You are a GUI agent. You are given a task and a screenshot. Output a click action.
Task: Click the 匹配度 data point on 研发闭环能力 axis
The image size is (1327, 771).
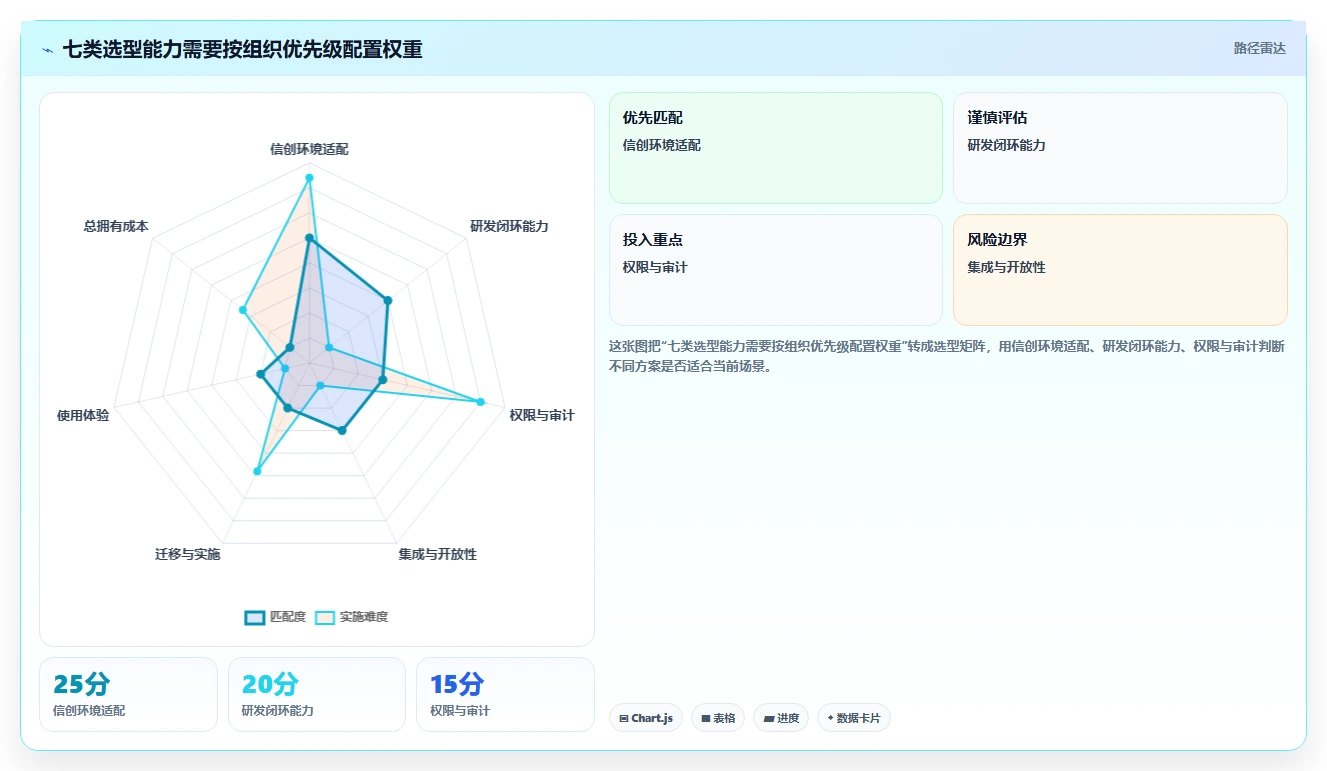388,300
